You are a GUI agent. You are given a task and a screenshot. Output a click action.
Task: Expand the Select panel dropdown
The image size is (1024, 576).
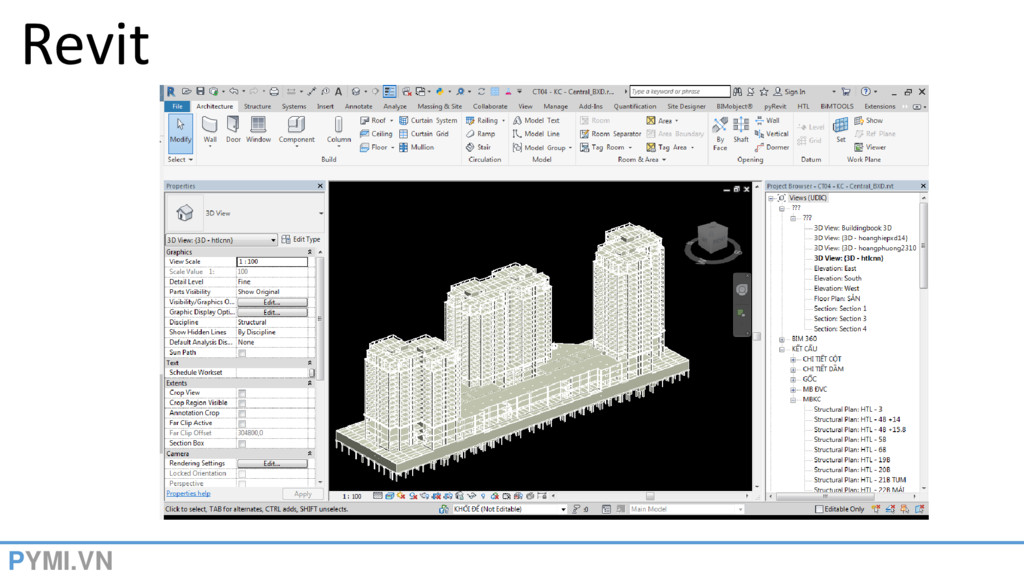[180, 159]
